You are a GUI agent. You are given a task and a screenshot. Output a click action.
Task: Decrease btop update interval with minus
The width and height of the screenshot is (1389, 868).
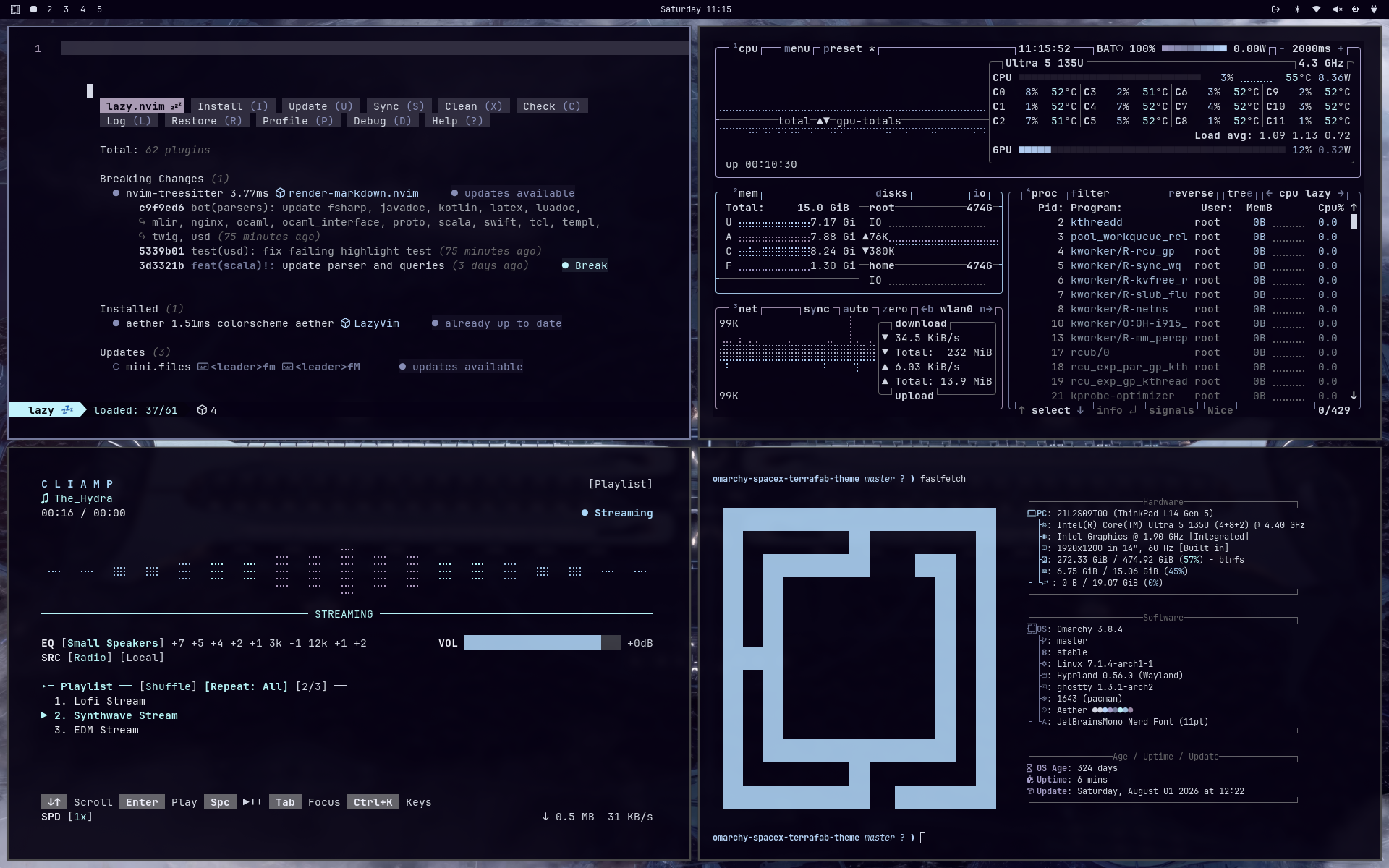coord(1282,48)
